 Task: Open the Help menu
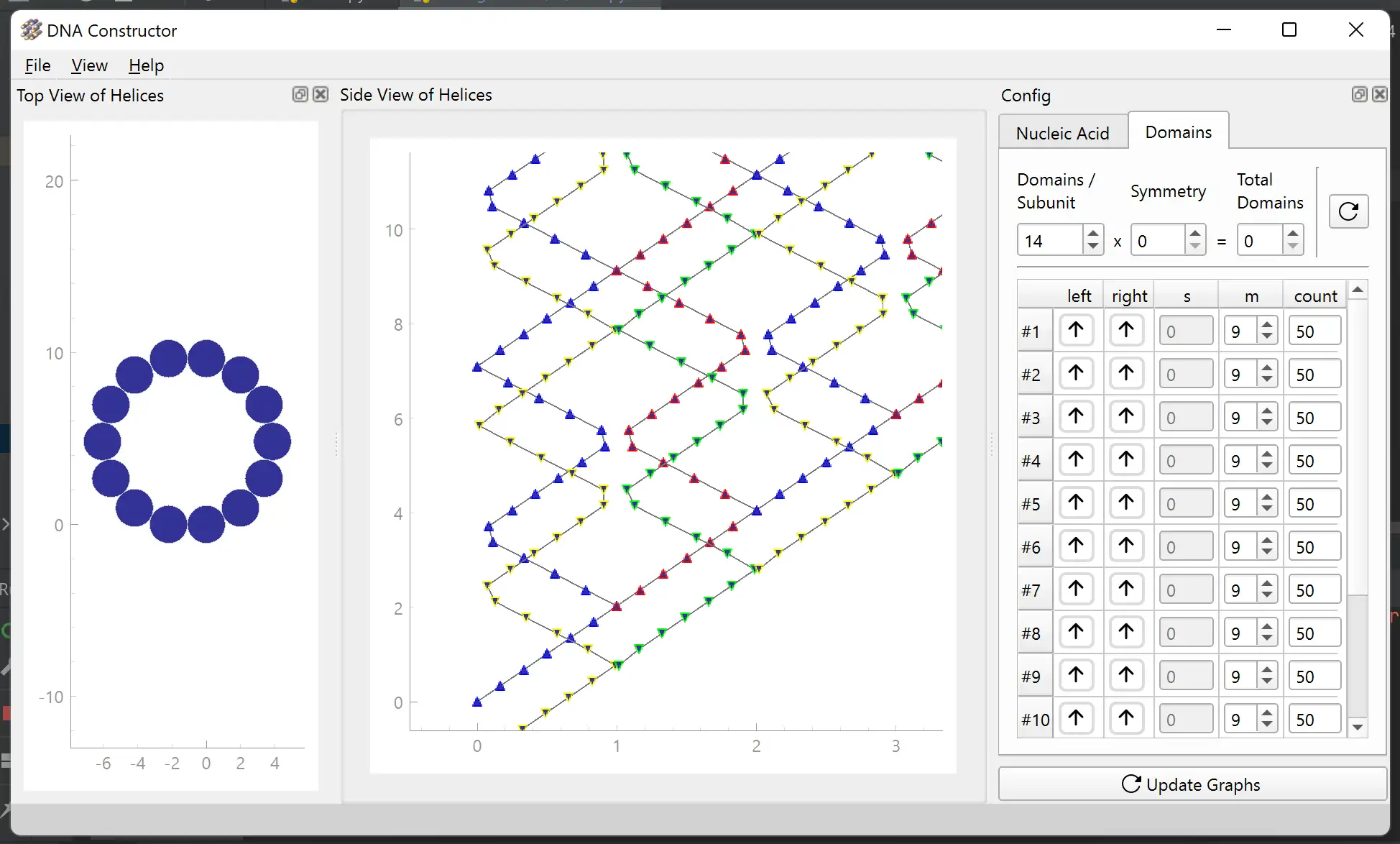pyautogui.click(x=146, y=65)
